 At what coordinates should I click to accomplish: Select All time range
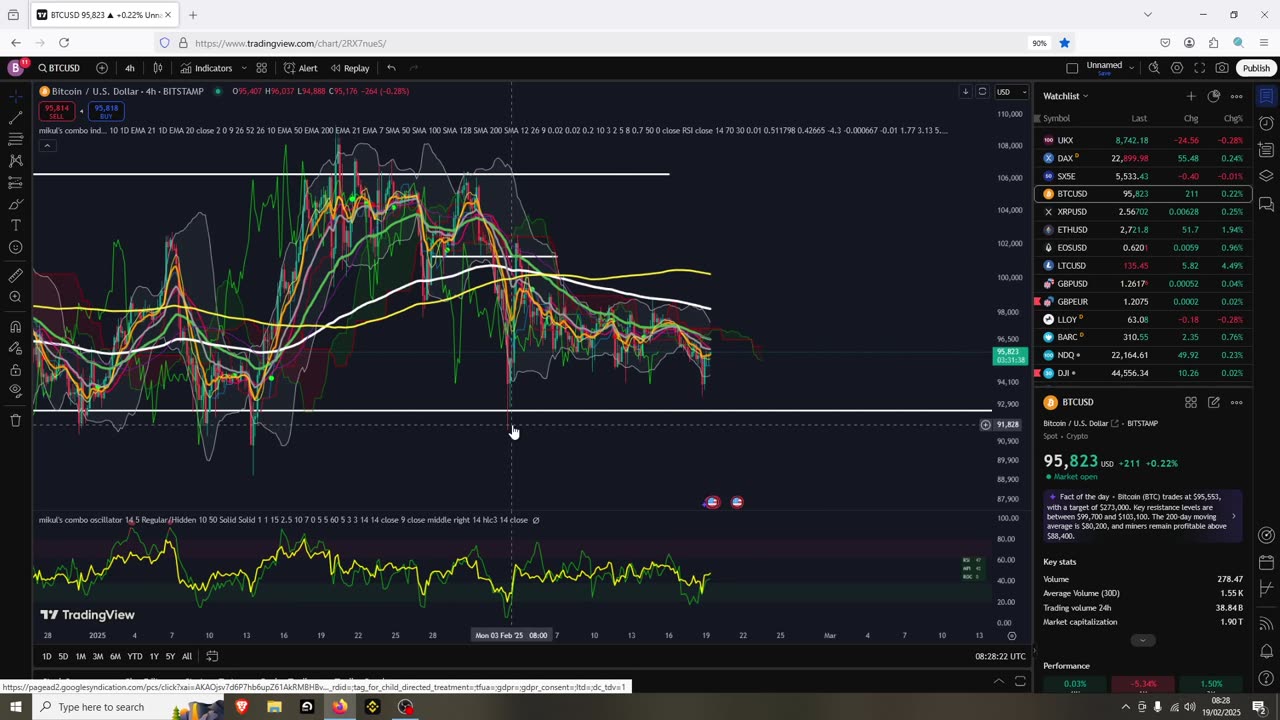(x=187, y=656)
